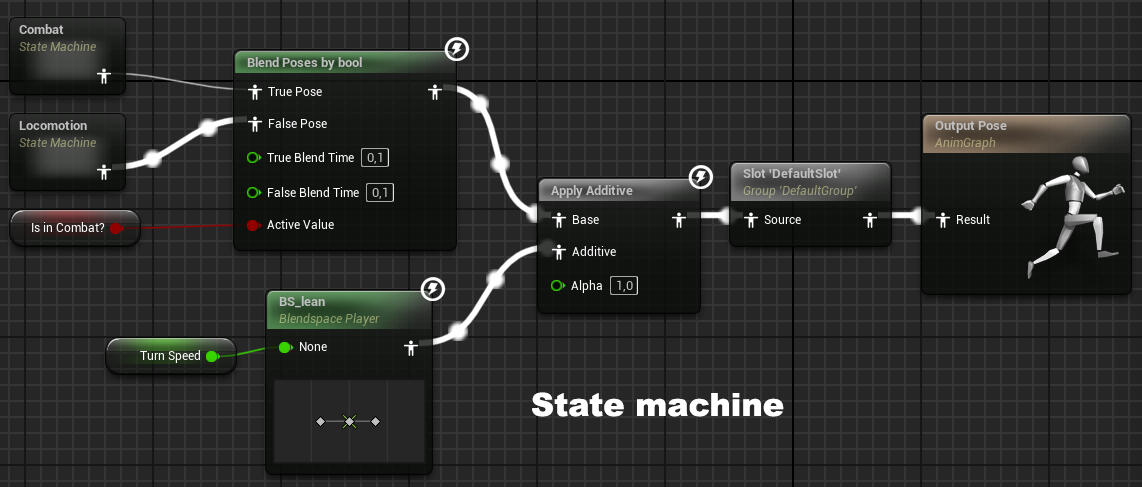This screenshot has width=1142, height=487.
Task: Click the lightning icon on BS_lean node
Action: click(x=432, y=290)
